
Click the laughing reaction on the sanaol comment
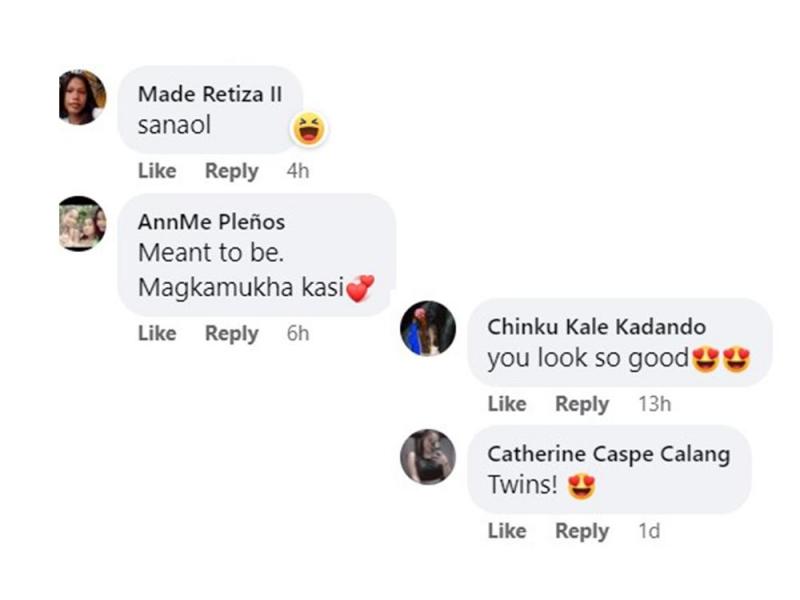(310, 128)
